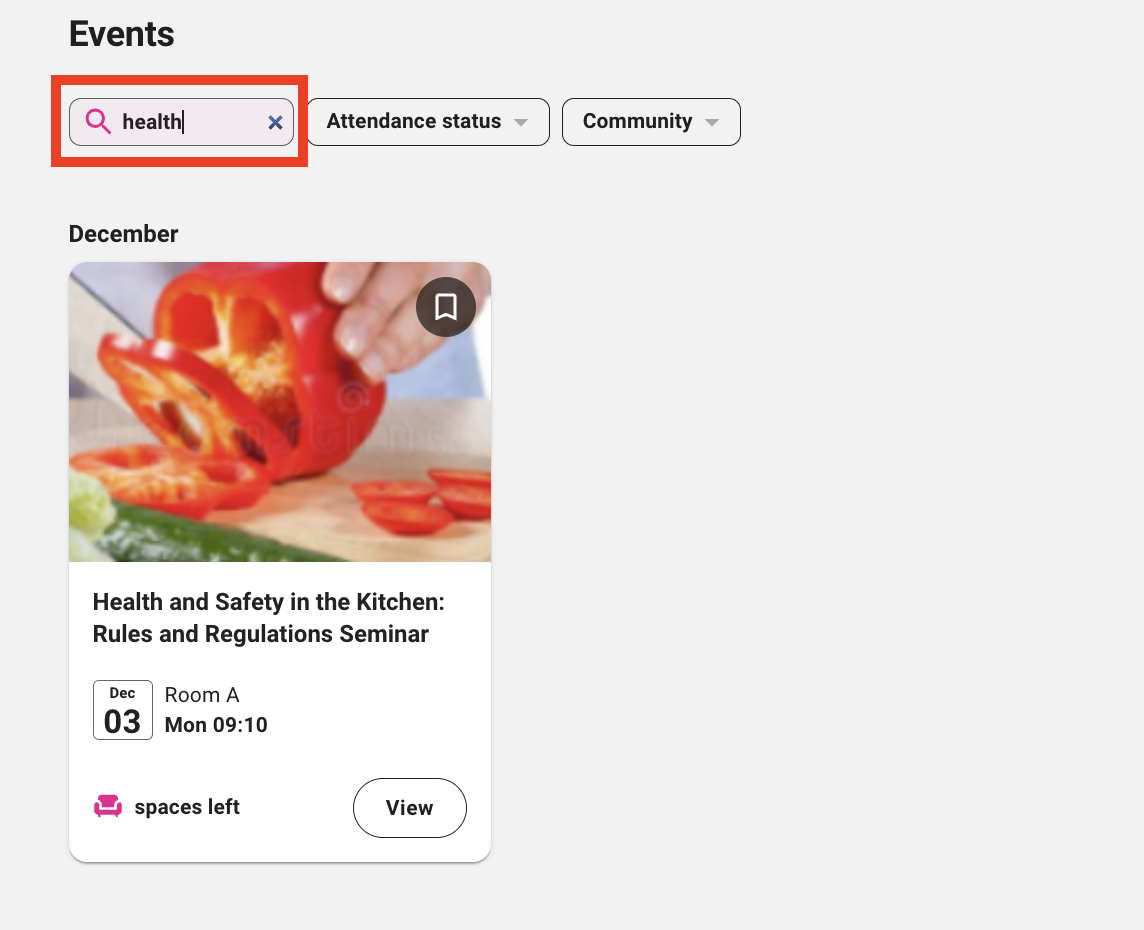1144x930 pixels.
Task: Click the magnifying glass search icon
Action: click(98, 122)
